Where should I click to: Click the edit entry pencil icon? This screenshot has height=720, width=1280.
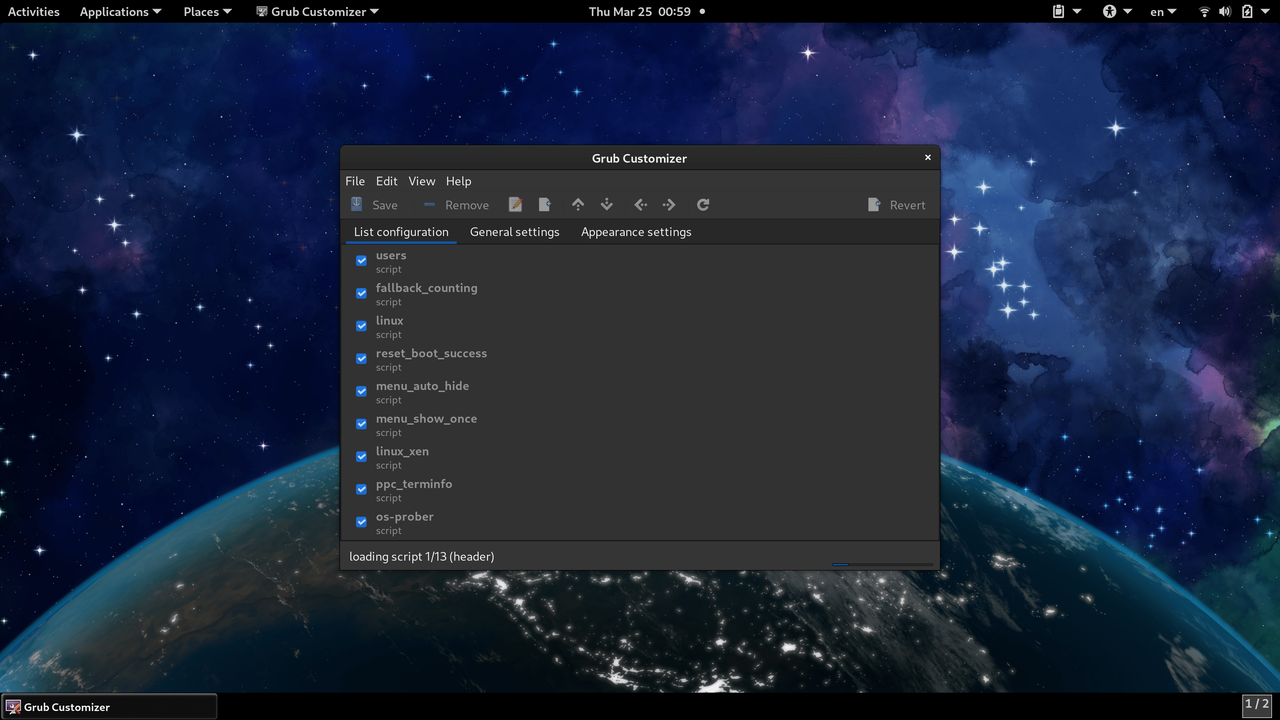click(x=516, y=205)
